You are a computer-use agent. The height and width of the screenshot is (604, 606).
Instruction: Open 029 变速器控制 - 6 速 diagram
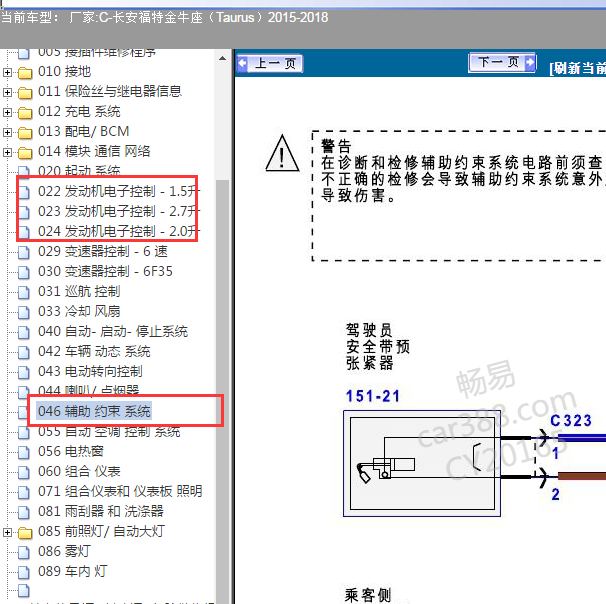tap(102, 252)
